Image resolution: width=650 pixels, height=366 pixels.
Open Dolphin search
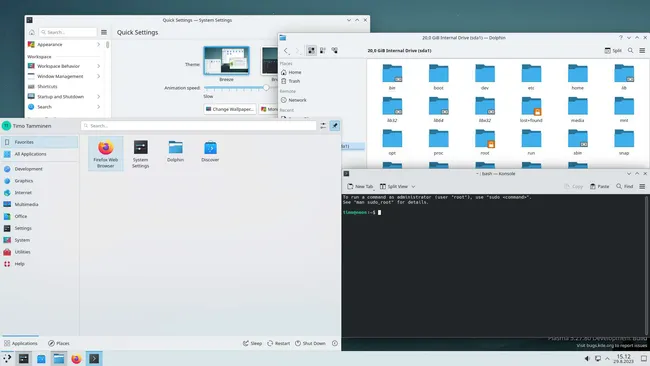[x=631, y=51]
